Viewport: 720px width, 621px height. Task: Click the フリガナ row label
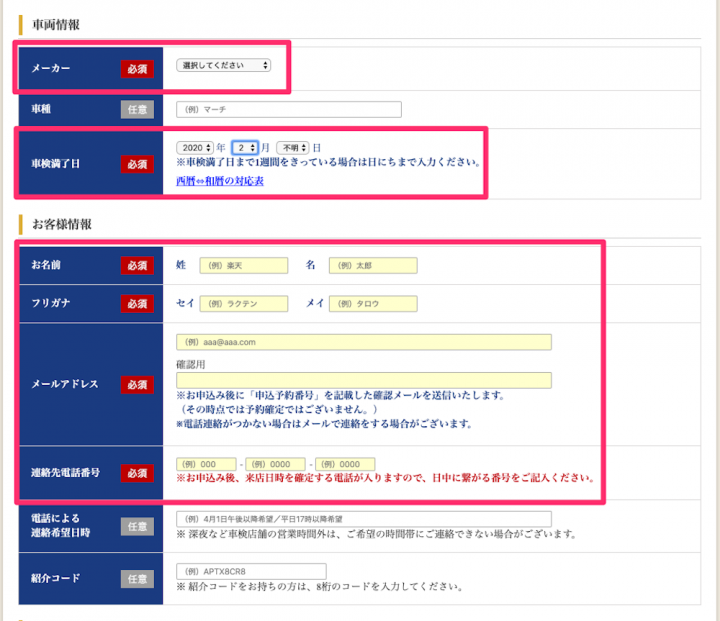(x=51, y=303)
